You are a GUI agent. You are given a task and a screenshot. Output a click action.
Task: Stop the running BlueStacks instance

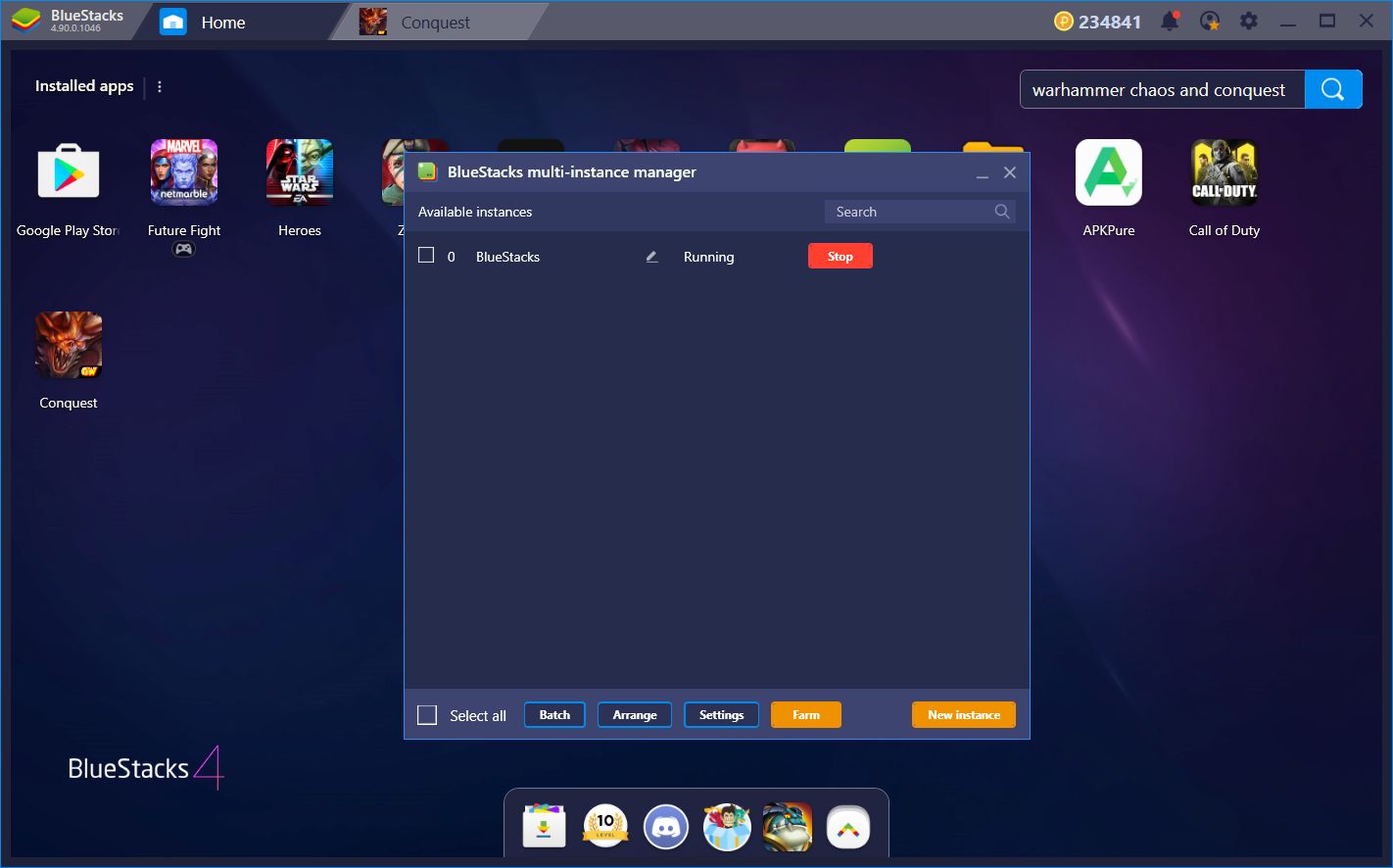coord(841,256)
